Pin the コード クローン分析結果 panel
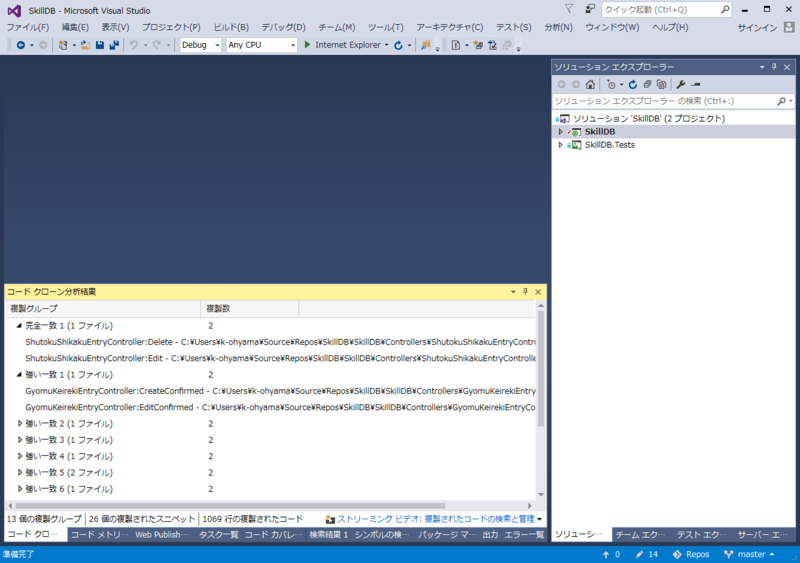 (x=525, y=291)
